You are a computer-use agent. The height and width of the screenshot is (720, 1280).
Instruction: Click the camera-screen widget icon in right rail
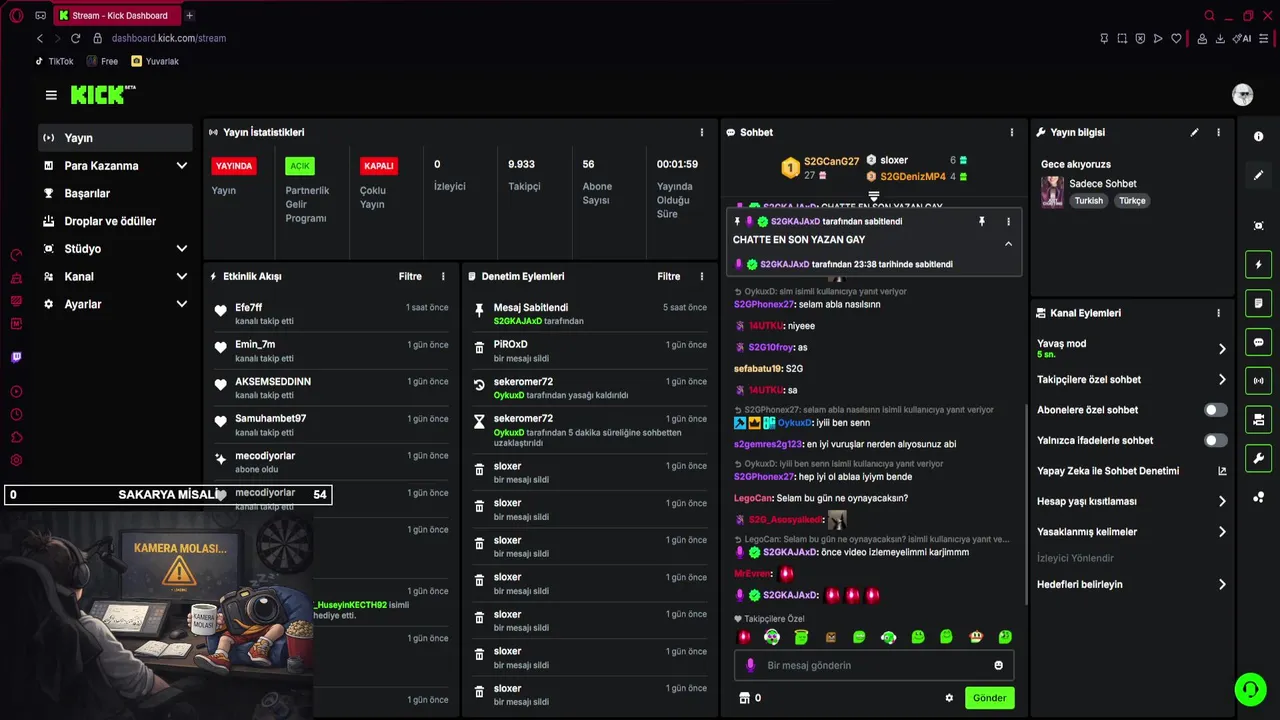coord(1258,419)
